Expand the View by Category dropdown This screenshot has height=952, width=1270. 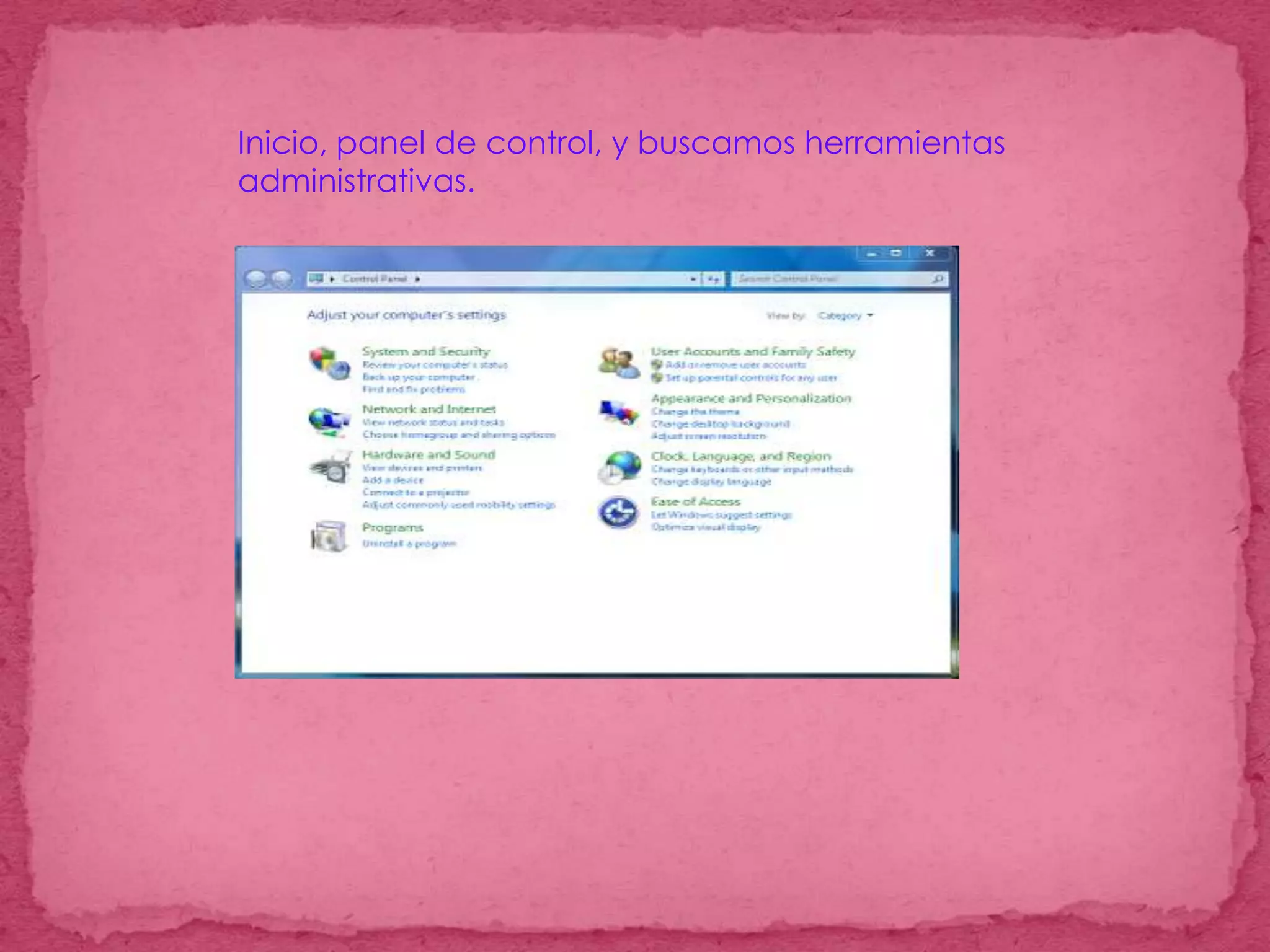click(845, 316)
